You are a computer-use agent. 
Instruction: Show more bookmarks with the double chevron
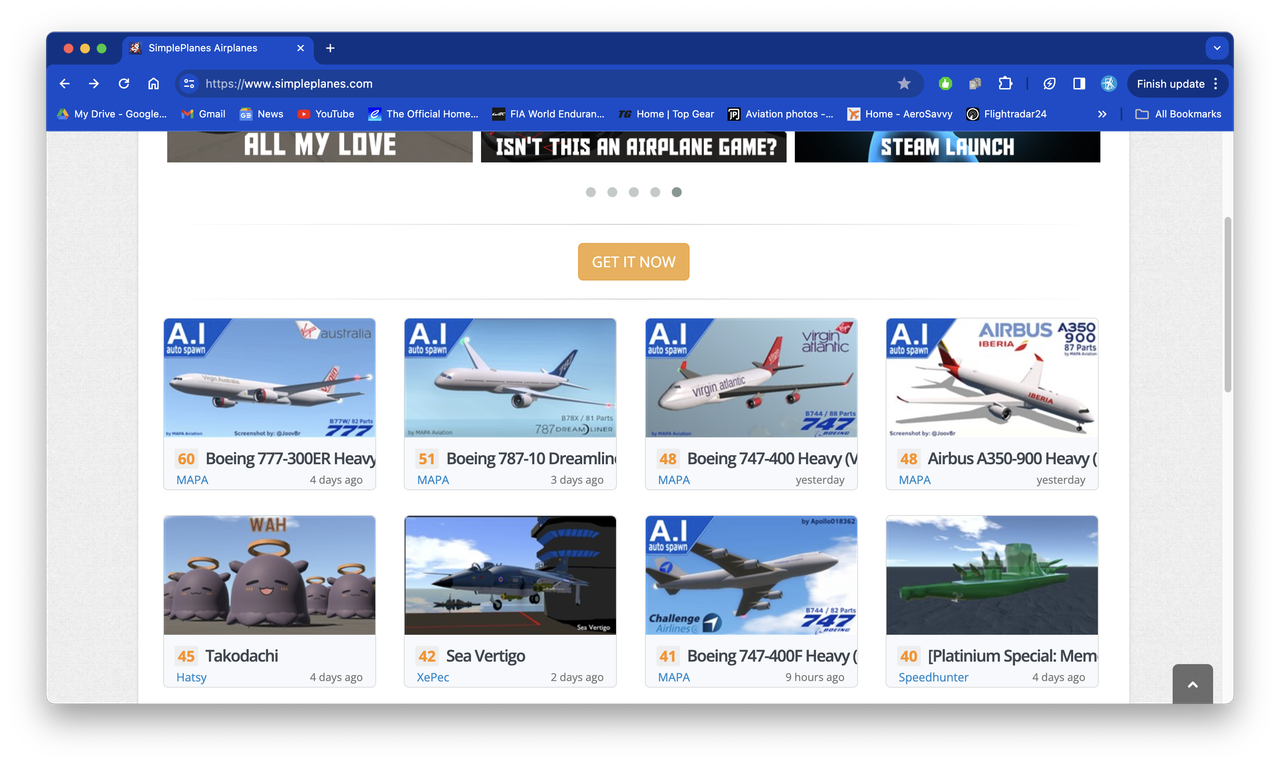tap(1102, 114)
